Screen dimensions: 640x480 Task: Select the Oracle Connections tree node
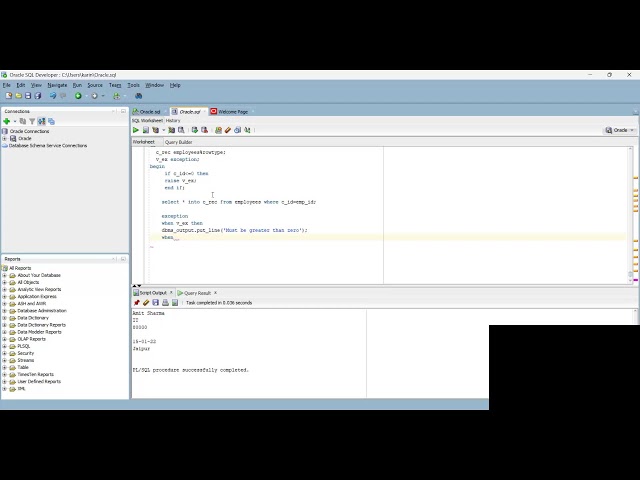29,131
